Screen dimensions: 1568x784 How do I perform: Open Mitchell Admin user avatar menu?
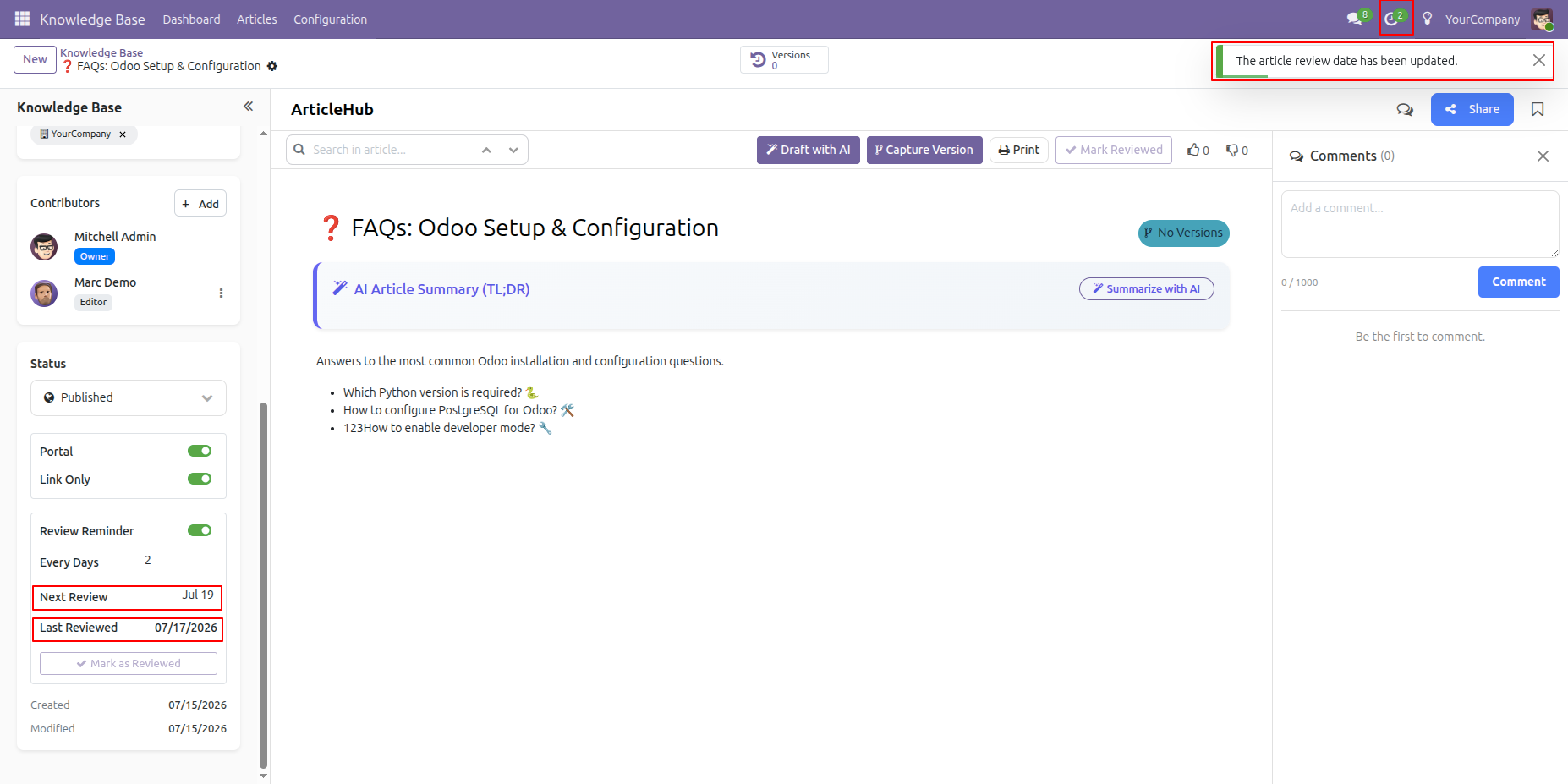point(1542,19)
